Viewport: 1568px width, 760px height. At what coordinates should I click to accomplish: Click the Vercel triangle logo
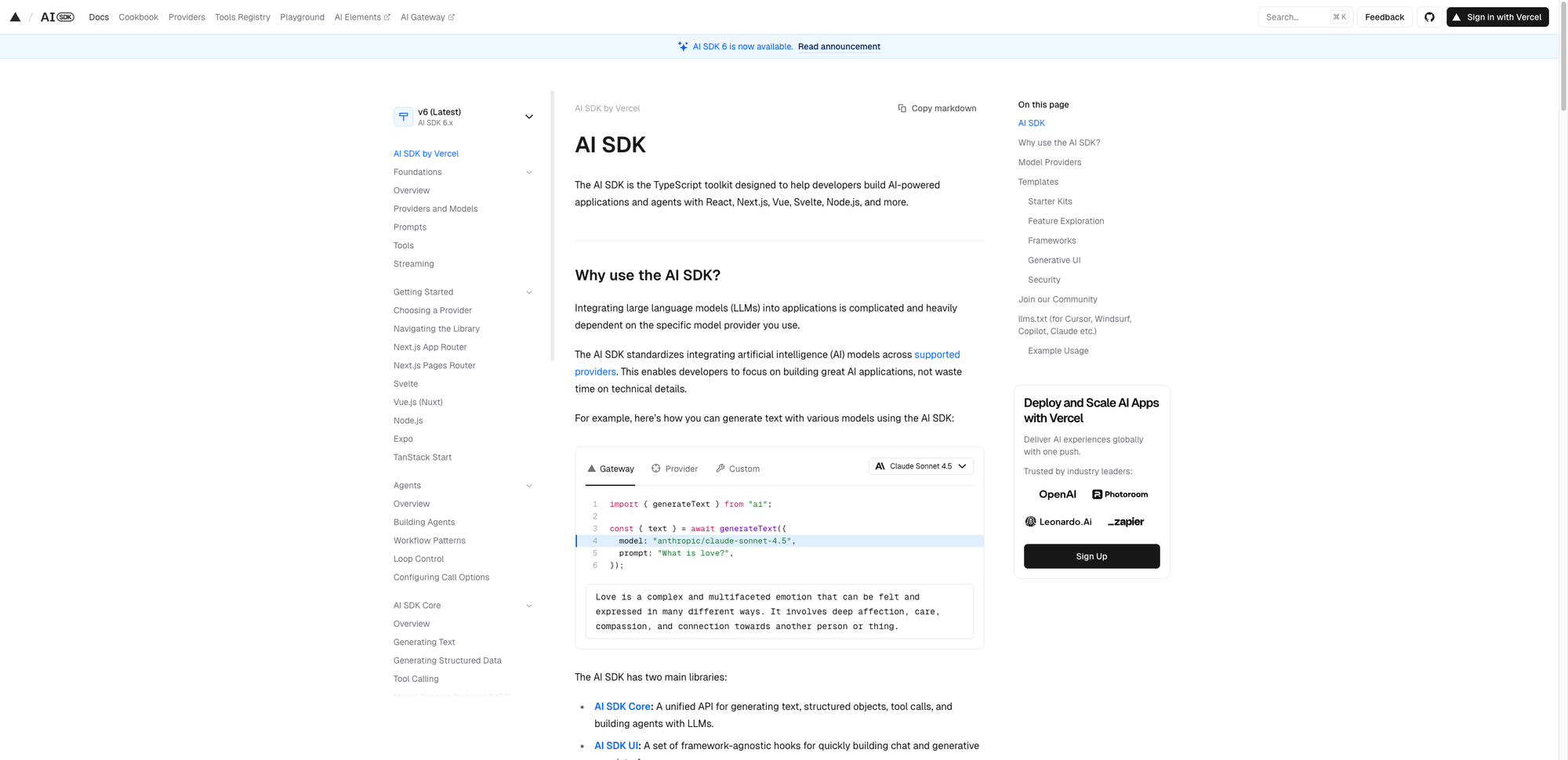click(15, 17)
